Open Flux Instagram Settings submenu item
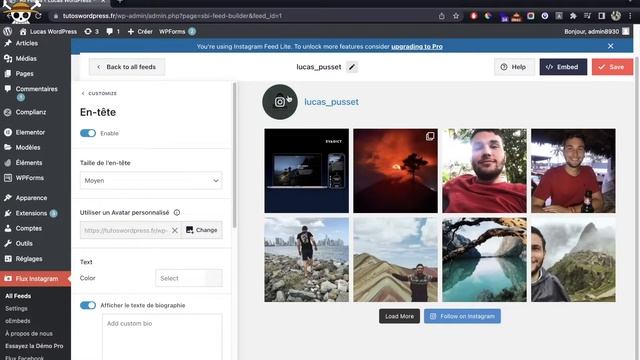This screenshot has height=360, width=640. pyautogui.click(x=16, y=309)
